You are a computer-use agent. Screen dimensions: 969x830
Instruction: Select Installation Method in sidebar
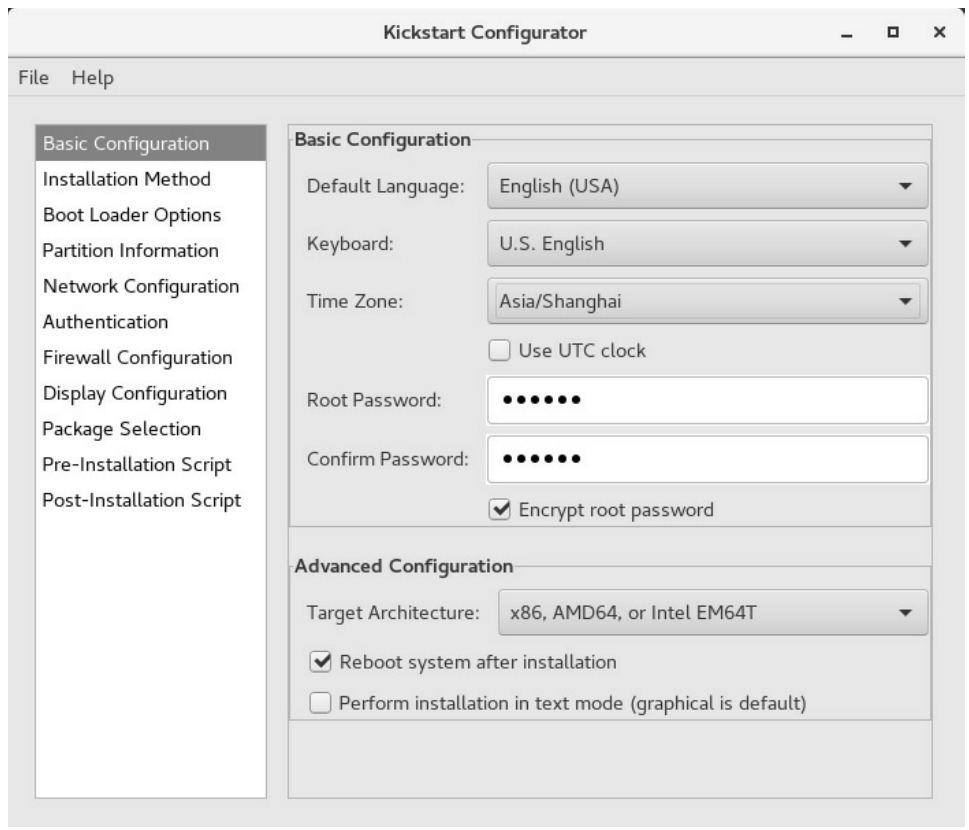[126, 180]
